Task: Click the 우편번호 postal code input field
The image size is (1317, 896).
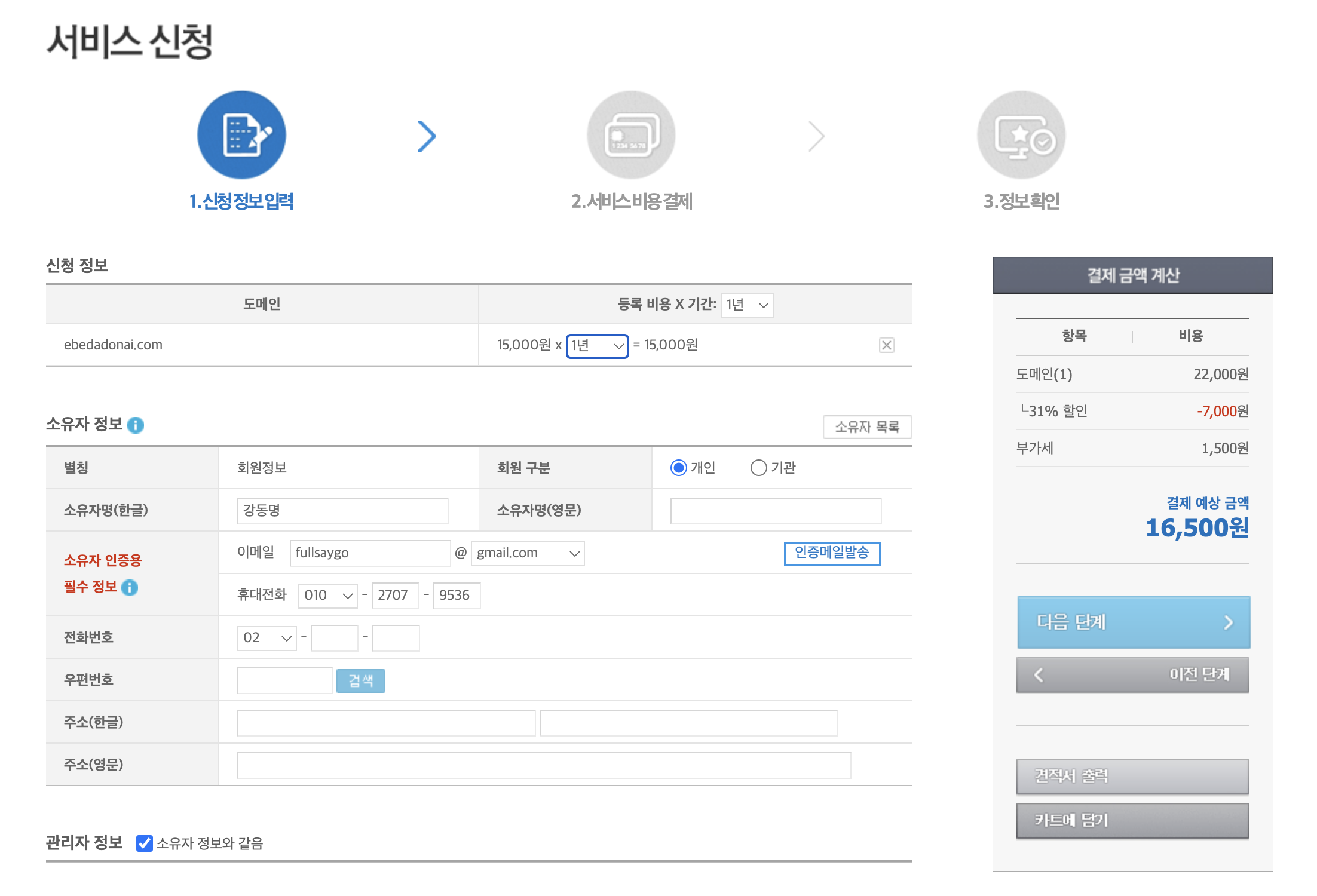Action: click(284, 680)
